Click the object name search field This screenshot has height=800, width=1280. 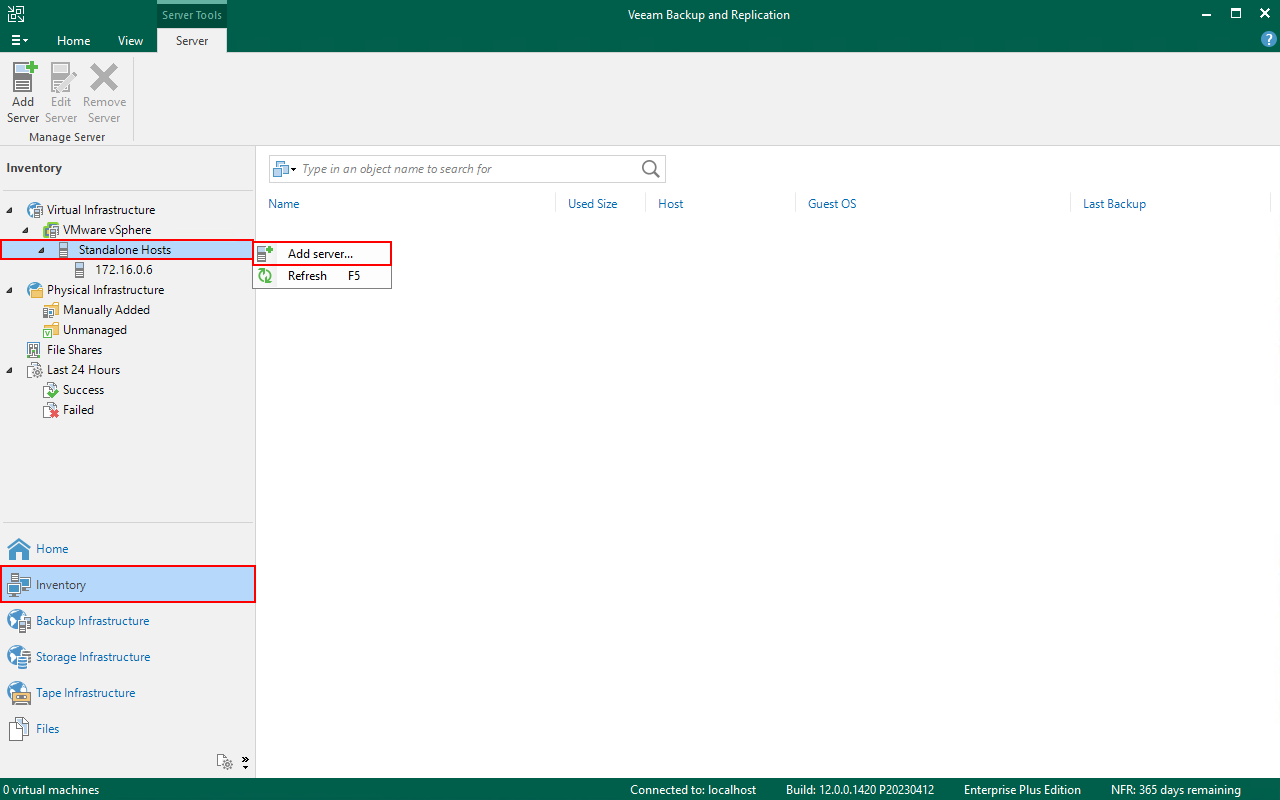pyautogui.click(x=468, y=169)
